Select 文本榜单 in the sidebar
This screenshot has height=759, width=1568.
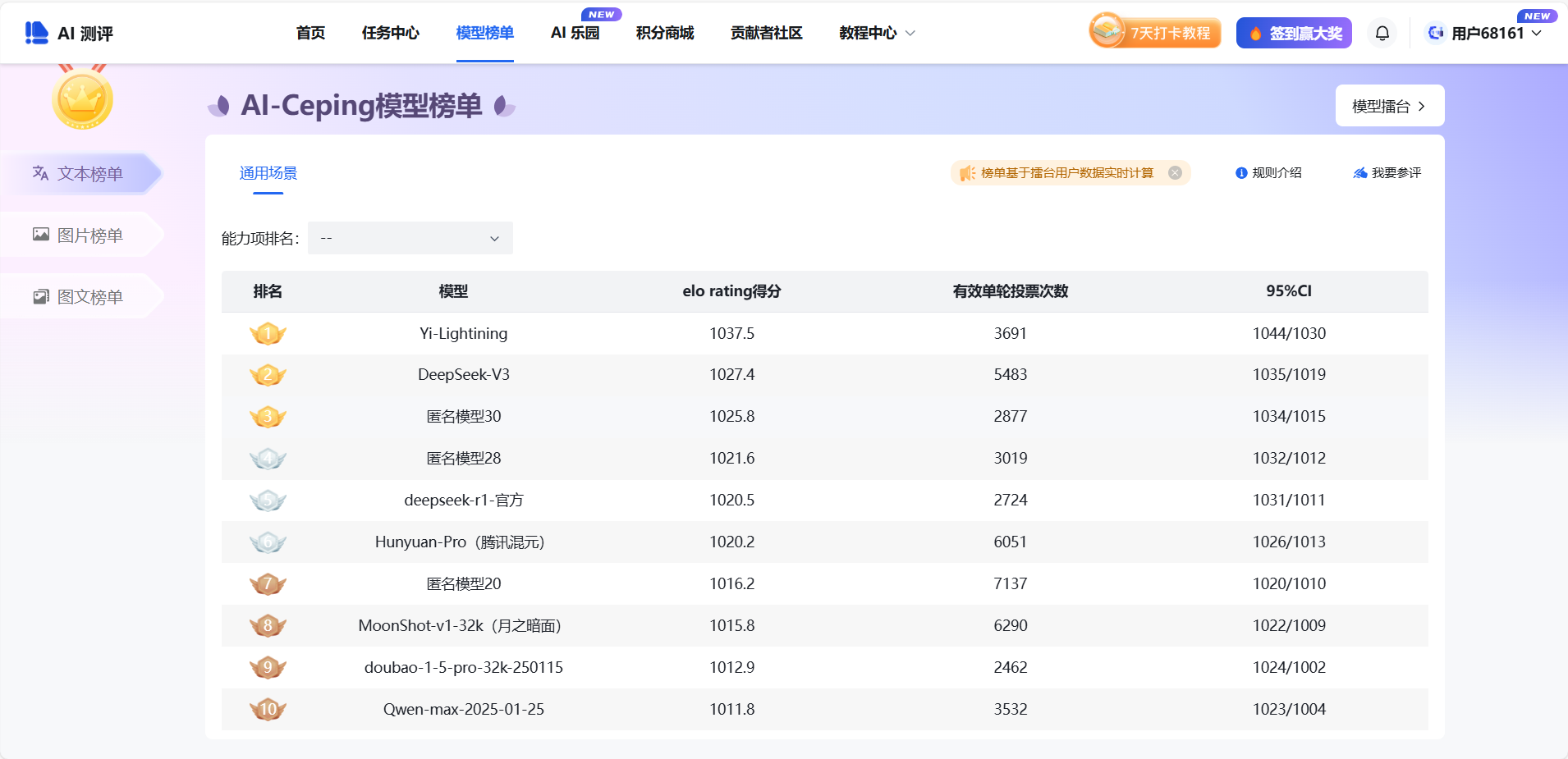tap(80, 173)
